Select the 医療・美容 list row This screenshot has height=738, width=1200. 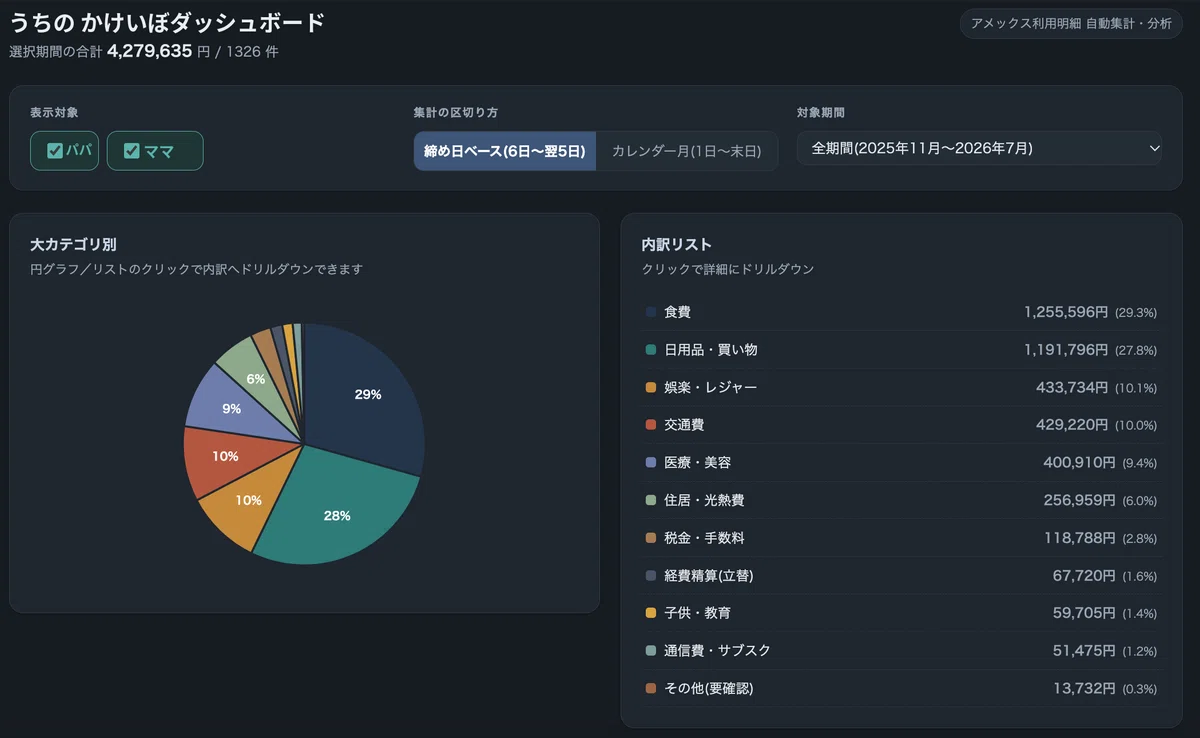[x=901, y=463]
